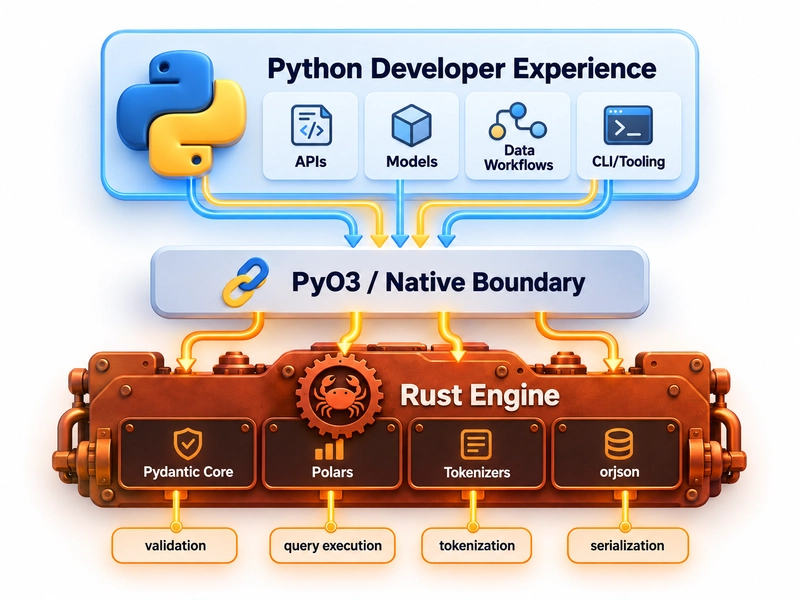Click the Polars bar chart icon

[x=330, y=447]
